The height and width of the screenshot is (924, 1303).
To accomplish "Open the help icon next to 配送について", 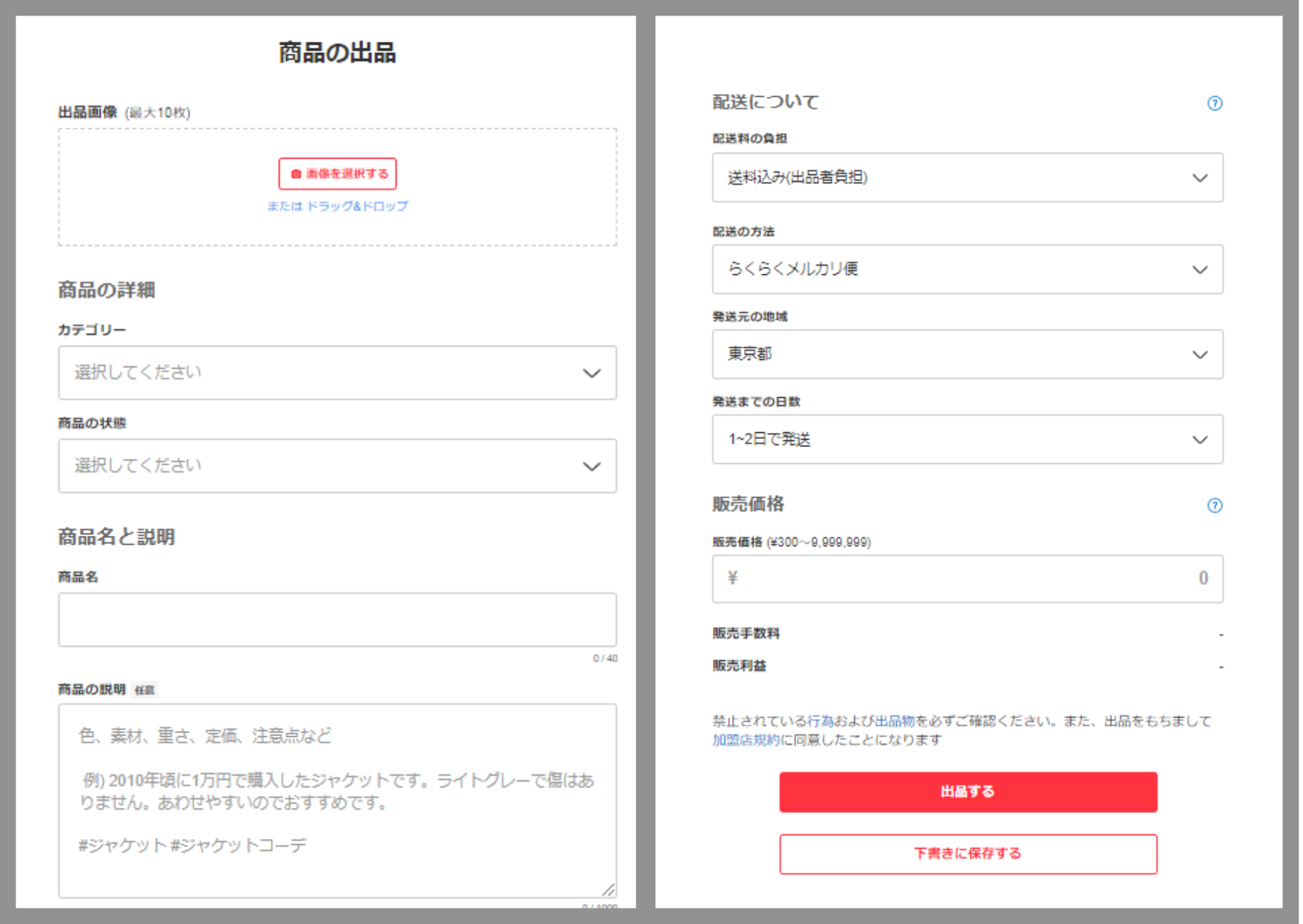I will coord(1215,104).
